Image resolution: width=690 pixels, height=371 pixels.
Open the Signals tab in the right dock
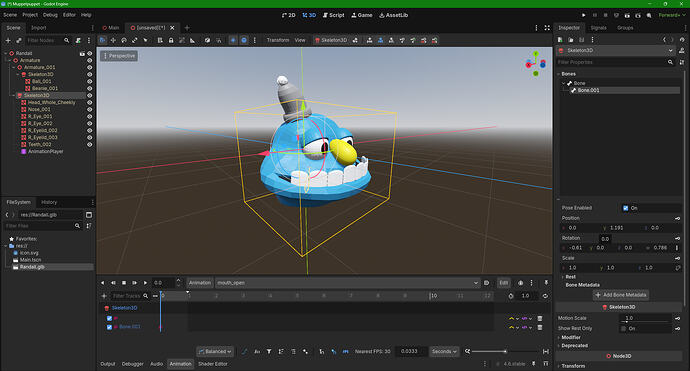point(598,28)
